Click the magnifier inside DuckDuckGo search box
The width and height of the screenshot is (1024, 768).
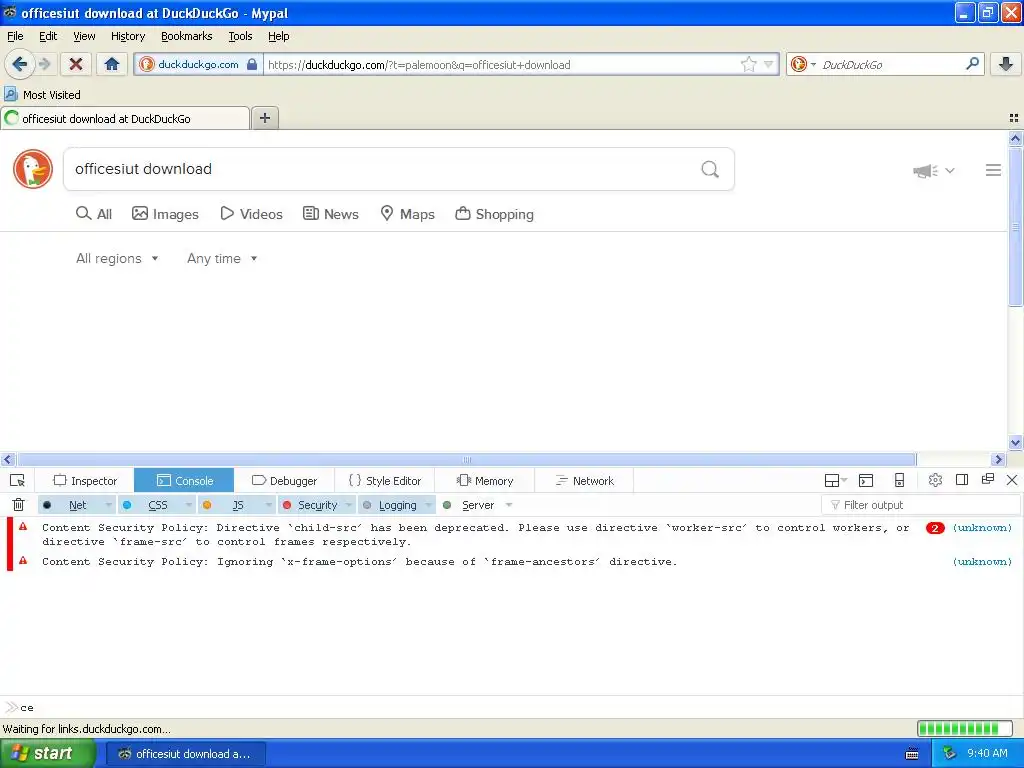710,170
